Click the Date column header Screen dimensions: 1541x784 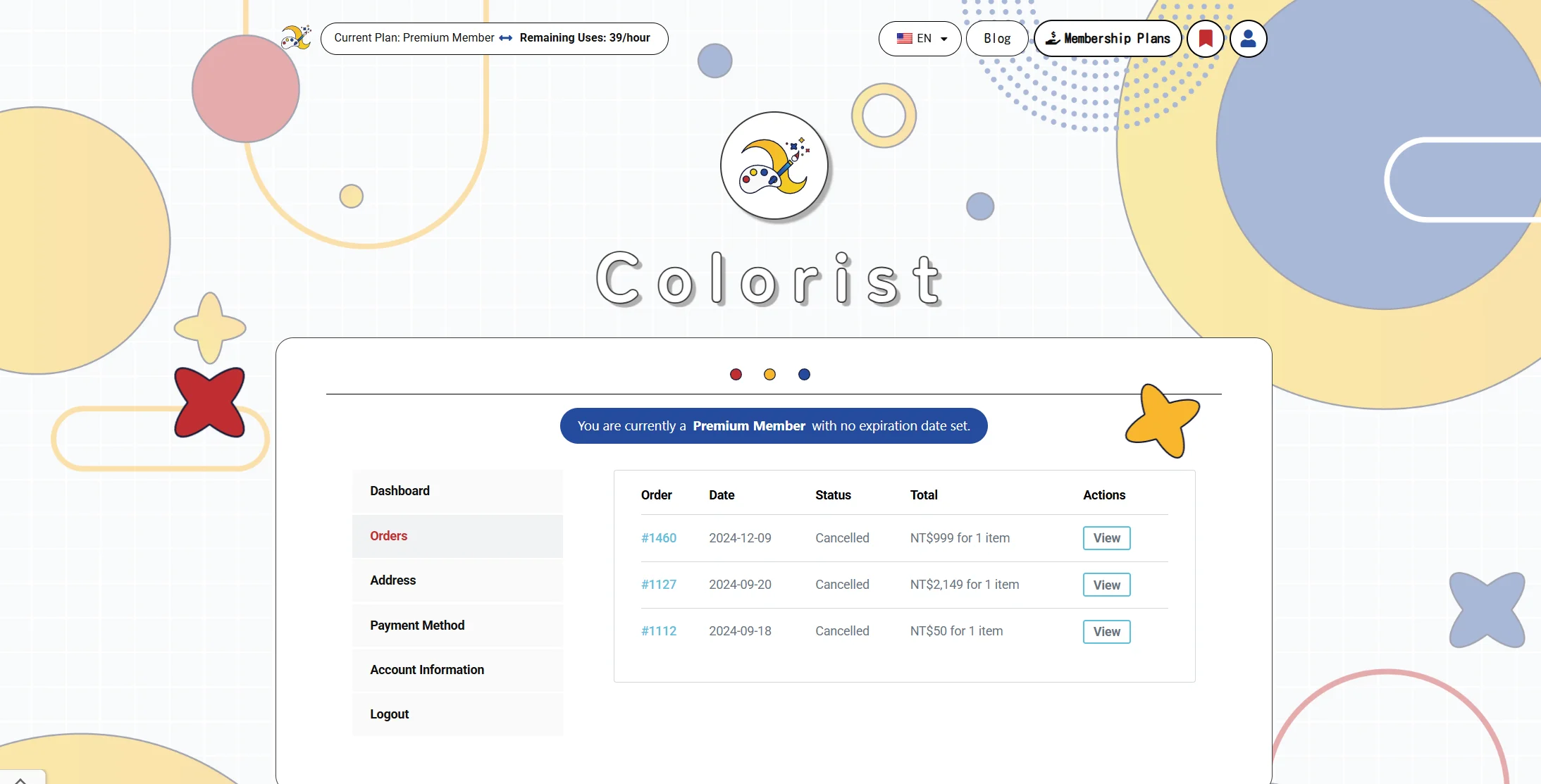tap(722, 495)
